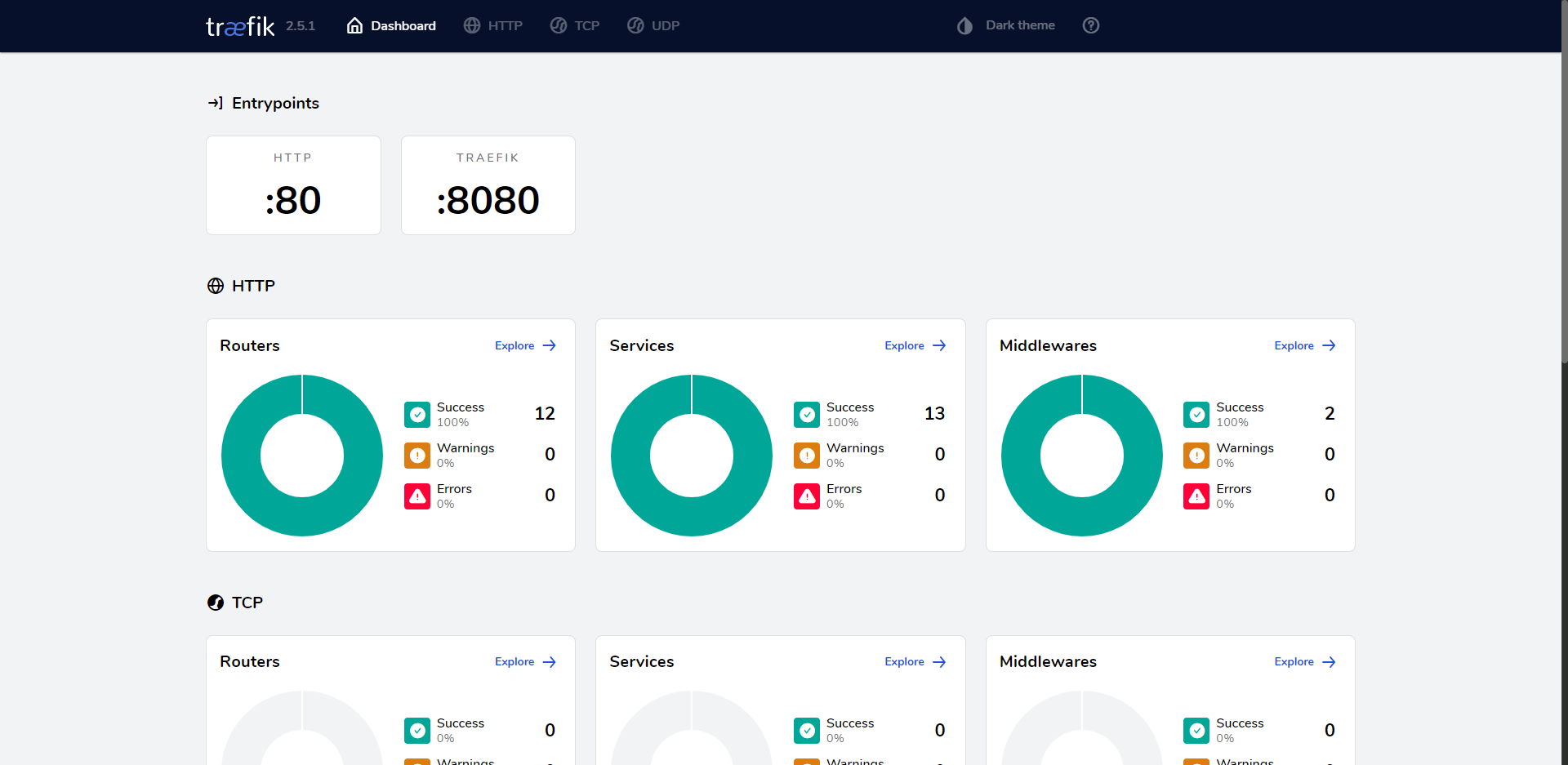Toggle Dark theme mode
This screenshot has width=1568, height=765.
[x=1004, y=25]
